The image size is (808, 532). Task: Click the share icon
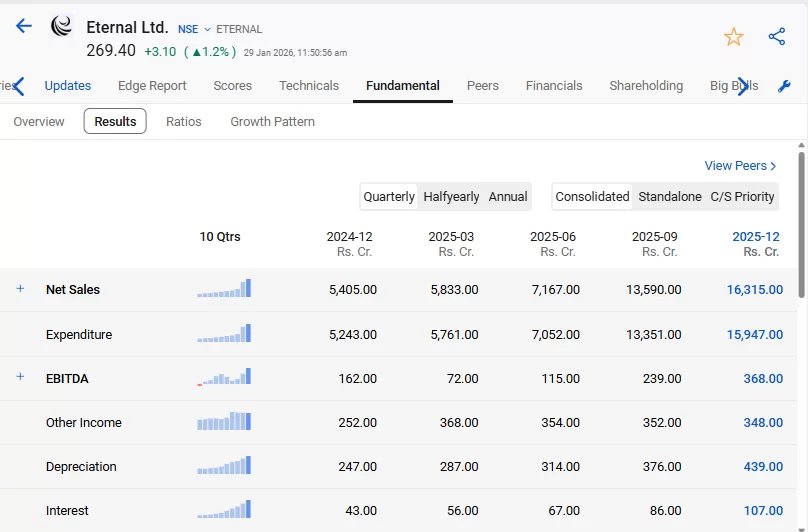pyautogui.click(x=777, y=37)
